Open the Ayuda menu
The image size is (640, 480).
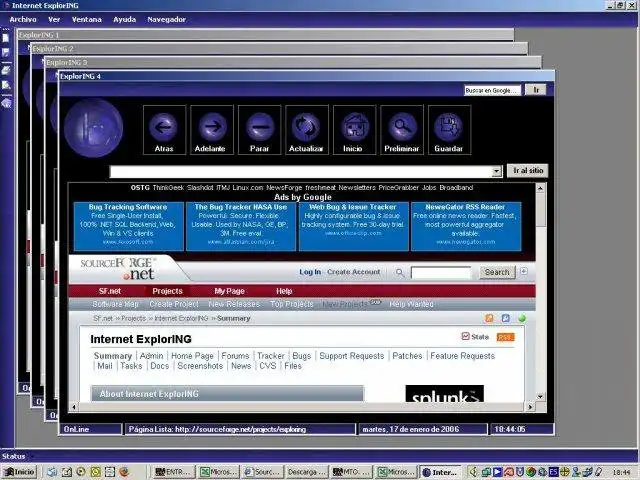(124, 19)
